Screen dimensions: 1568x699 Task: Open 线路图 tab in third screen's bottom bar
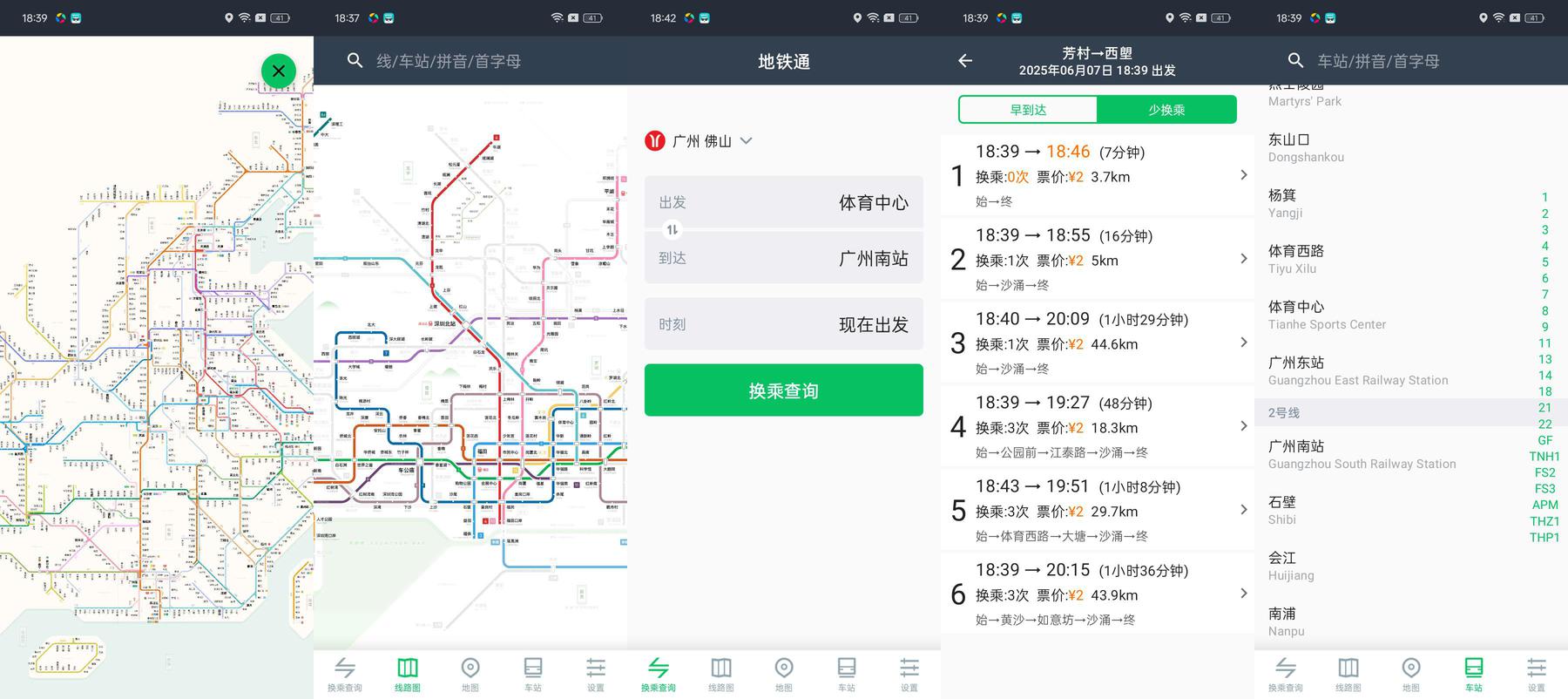tap(721, 674)
